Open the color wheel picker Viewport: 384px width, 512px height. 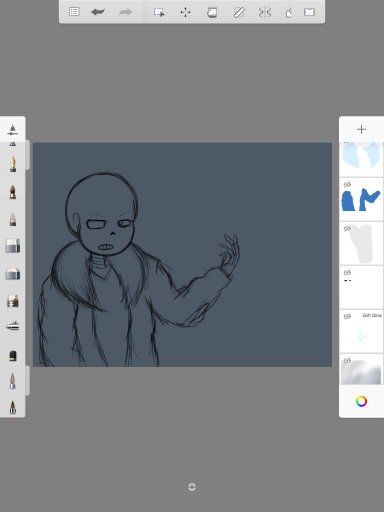pyautogui.click(x=361, y=401)
